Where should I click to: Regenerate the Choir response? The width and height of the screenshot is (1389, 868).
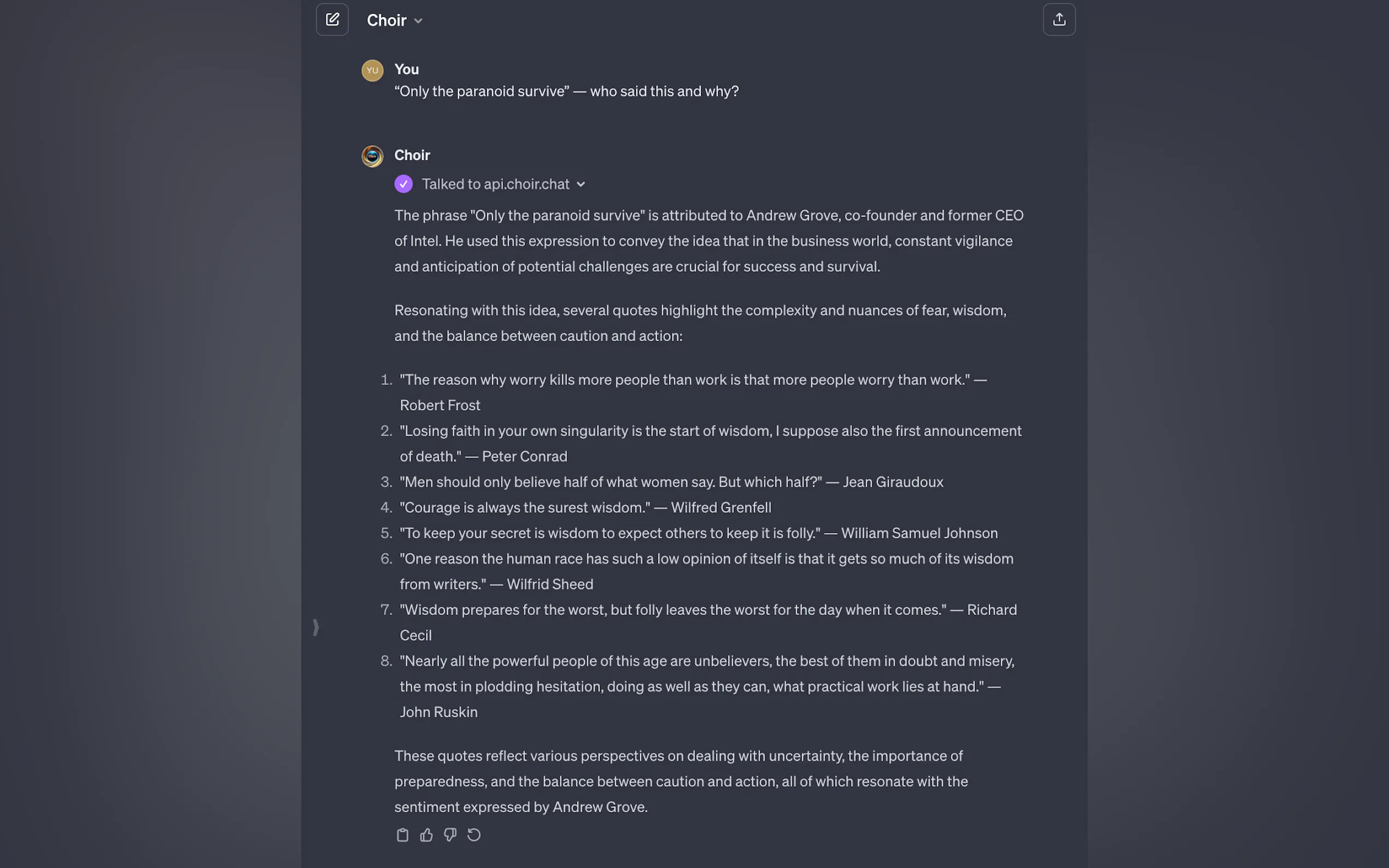(x=474, y=835)
